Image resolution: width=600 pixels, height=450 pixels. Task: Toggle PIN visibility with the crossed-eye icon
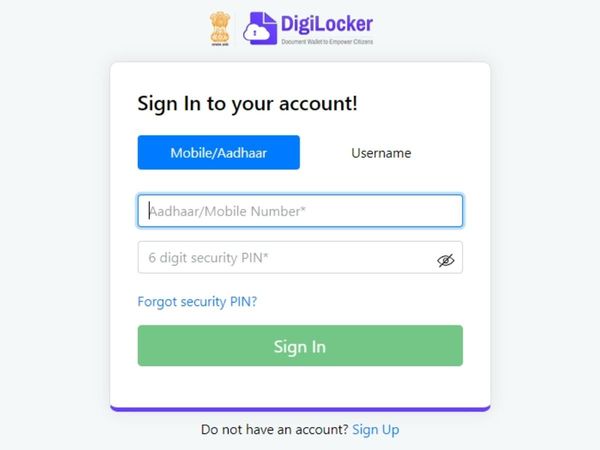445,261
